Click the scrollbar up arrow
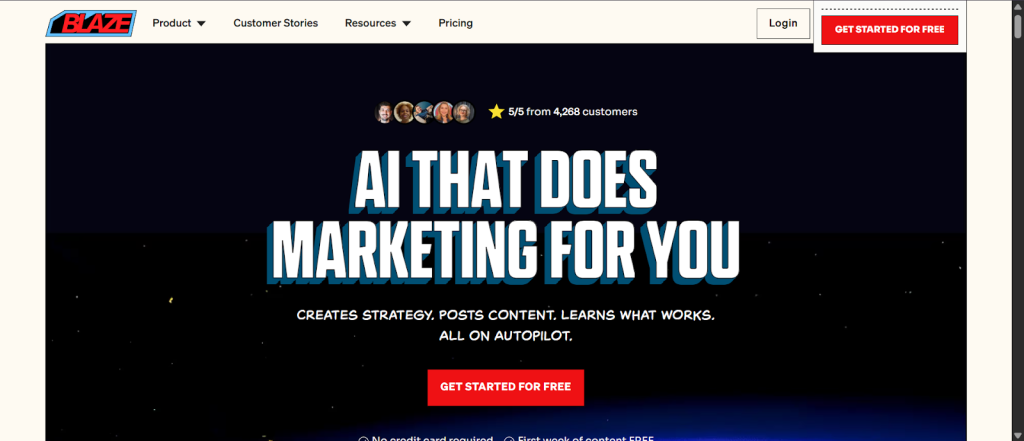1024x441 pixels. point(1017,6)
